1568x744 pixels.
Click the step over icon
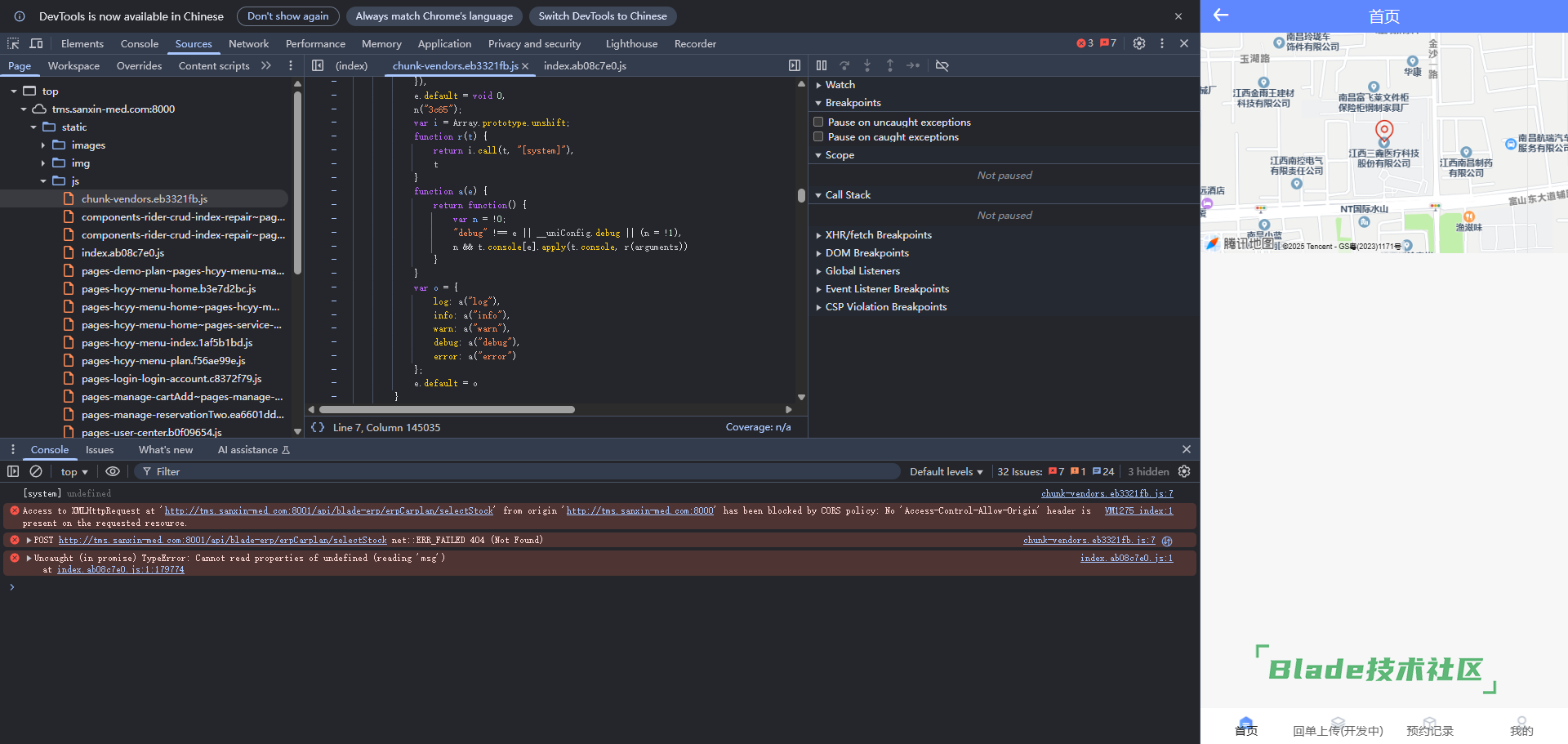pos(844,65)
